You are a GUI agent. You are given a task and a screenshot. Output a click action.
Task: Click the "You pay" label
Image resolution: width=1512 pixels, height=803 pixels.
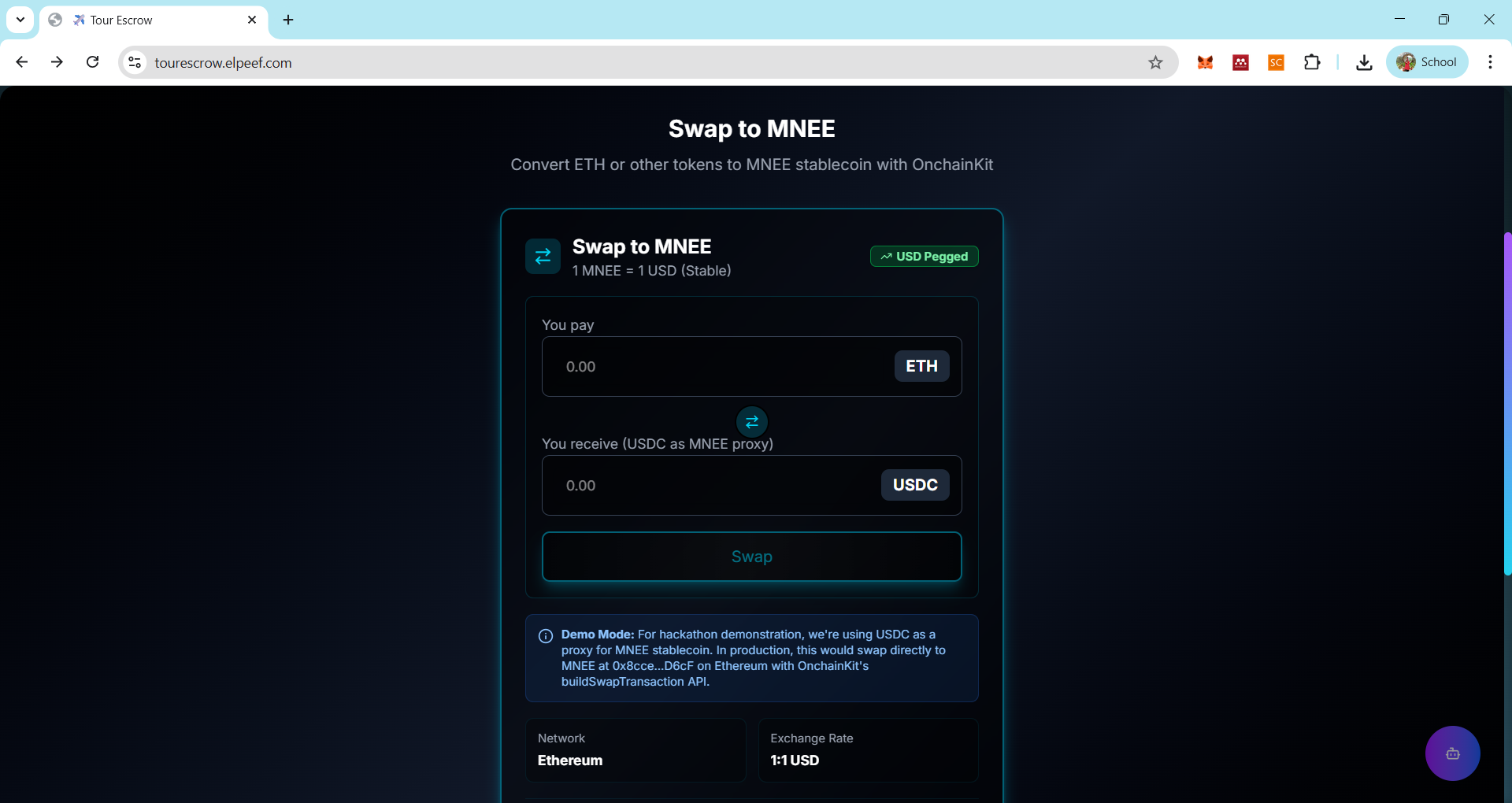tap(568, 325)
